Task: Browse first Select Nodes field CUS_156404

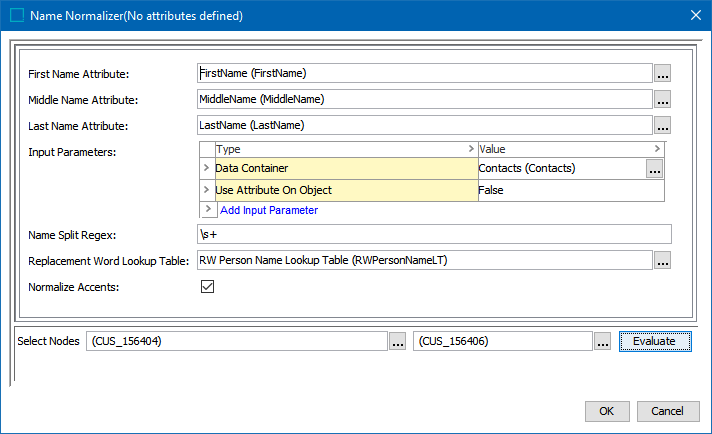Action: [x=397, y=342]
